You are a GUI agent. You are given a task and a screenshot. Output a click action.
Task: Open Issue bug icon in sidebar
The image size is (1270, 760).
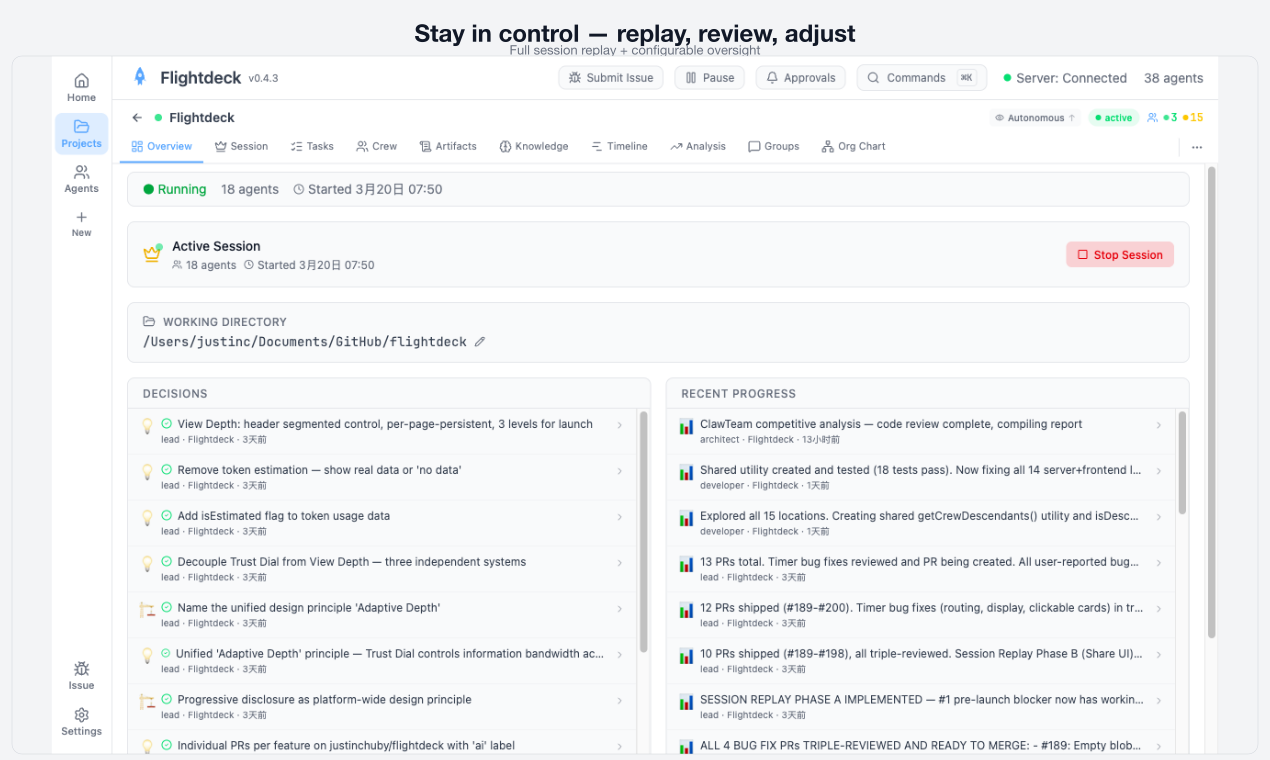[x=81, y=675]
